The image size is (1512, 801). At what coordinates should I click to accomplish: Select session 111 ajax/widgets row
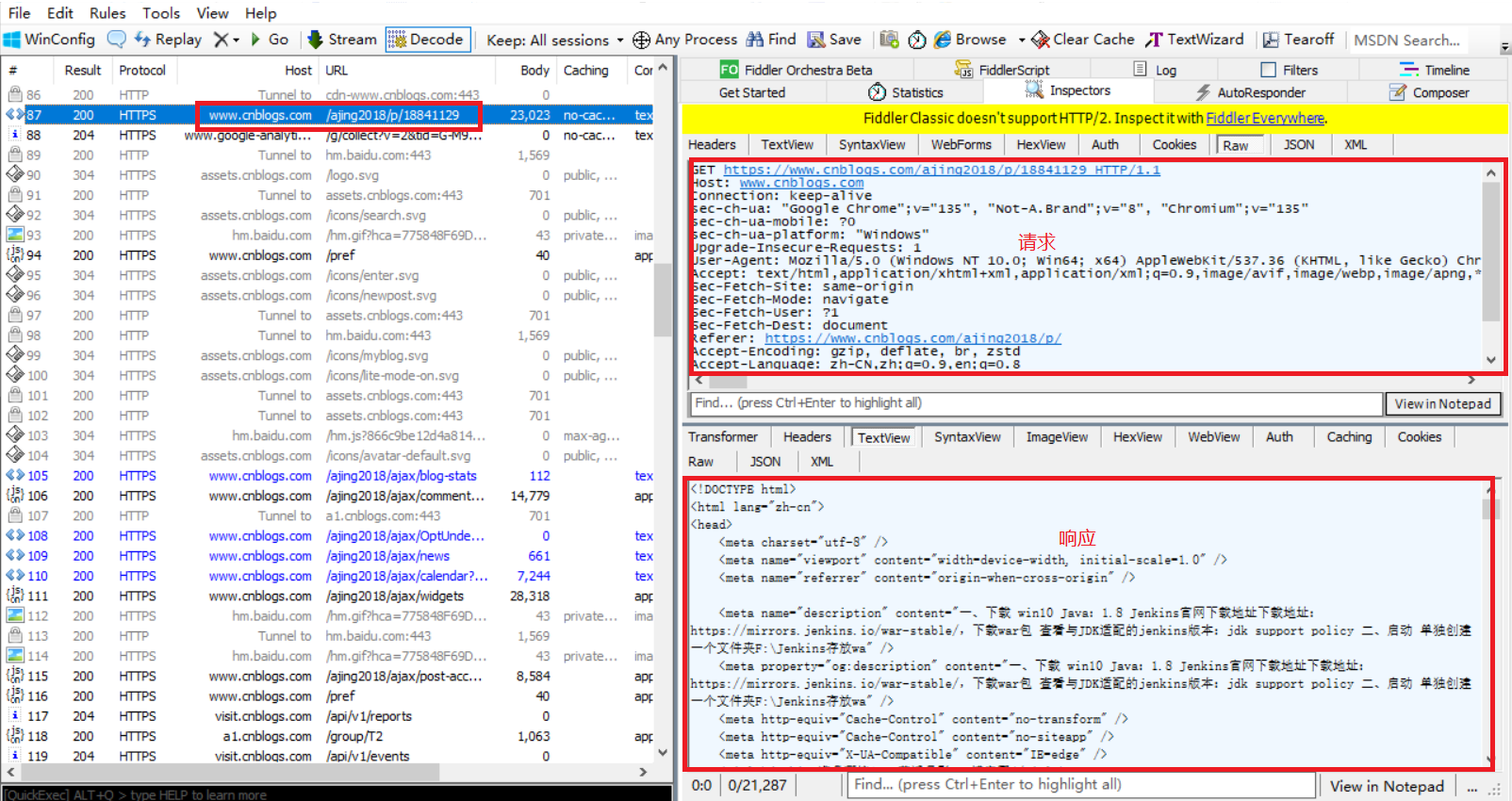pos(330,596)
